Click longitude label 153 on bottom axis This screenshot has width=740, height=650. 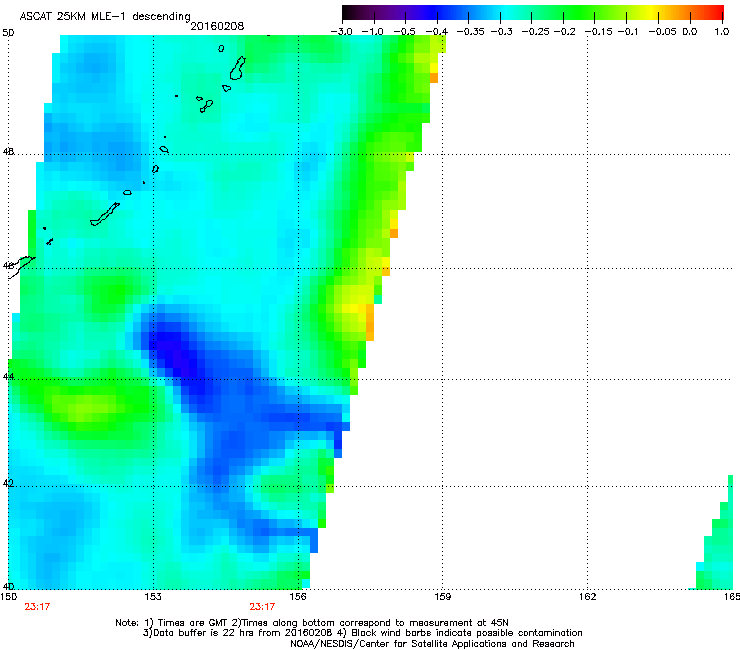pyautogui.click(x=153, y=597)
